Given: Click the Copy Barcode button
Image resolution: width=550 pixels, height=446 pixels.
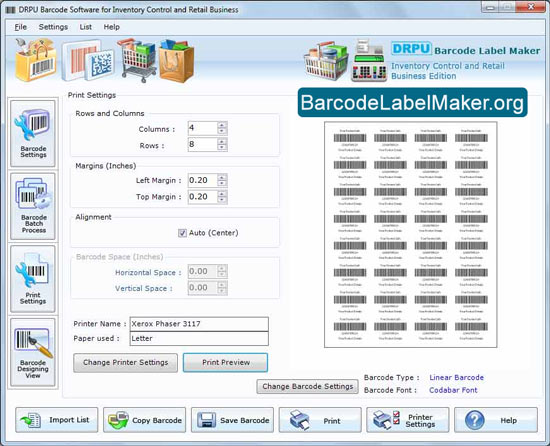Looking at the screenshot, I should (x=145, y=420).
